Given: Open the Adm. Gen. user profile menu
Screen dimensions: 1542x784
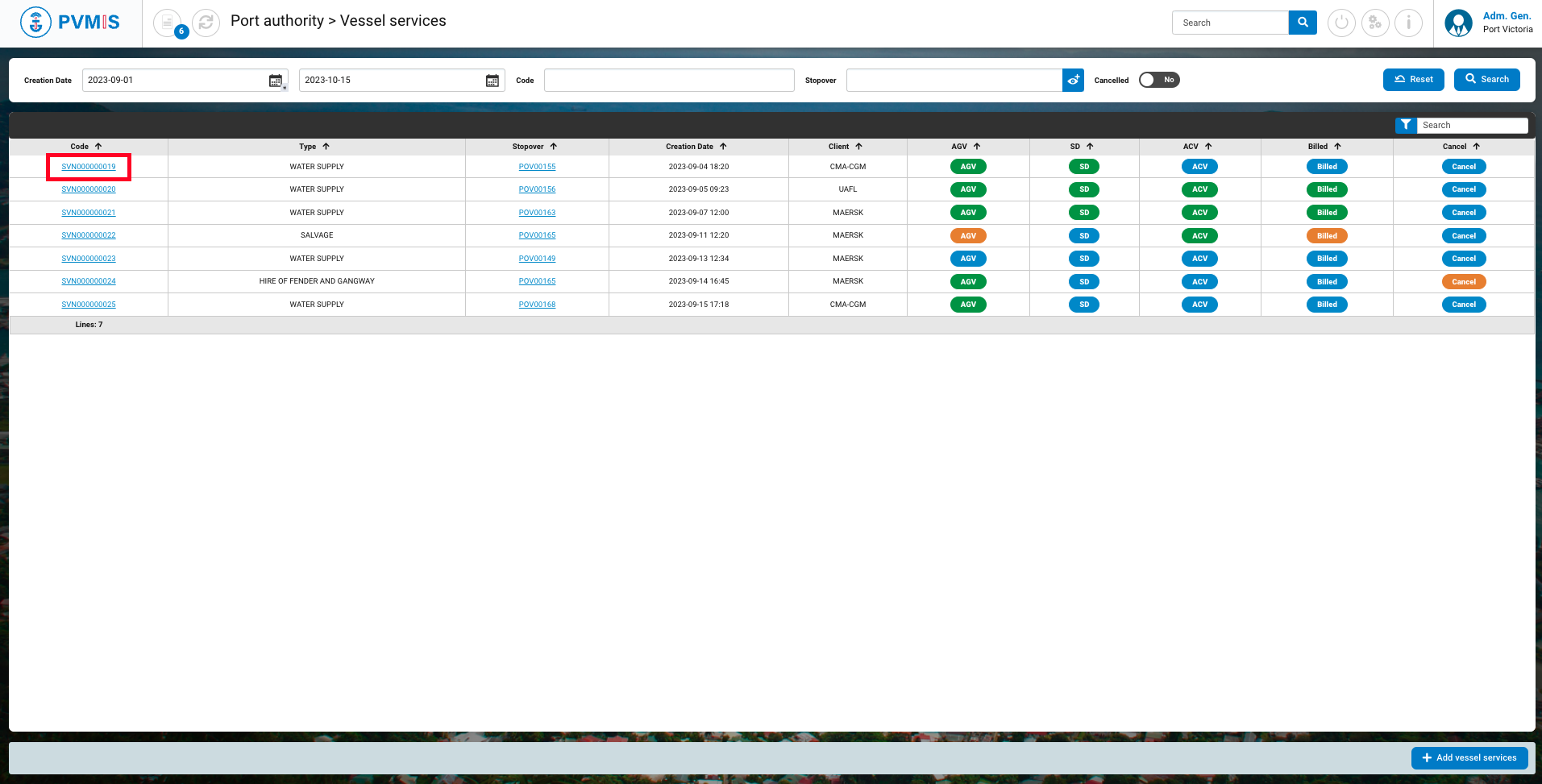Looking at the screenshot, I should coord(1490,23).
